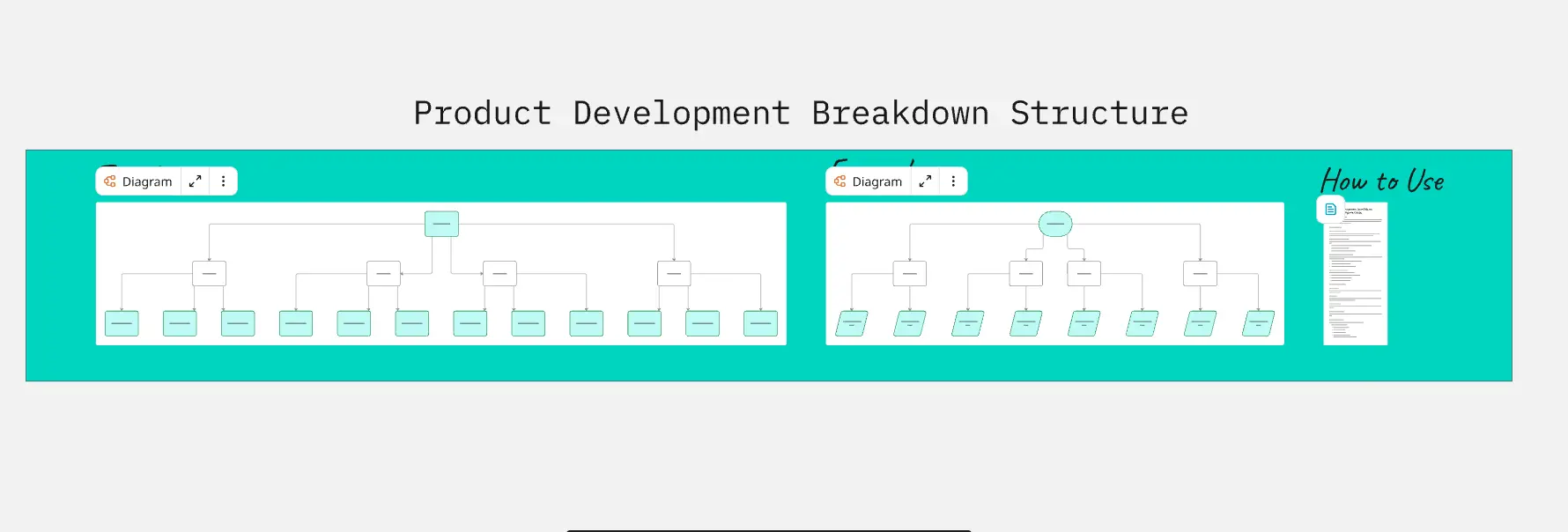Viewport: 1568px width, 532px height.
Task: Select the leftmost parallelogram in right diagram
Action: pyautogui.click(x=852, y=323)
